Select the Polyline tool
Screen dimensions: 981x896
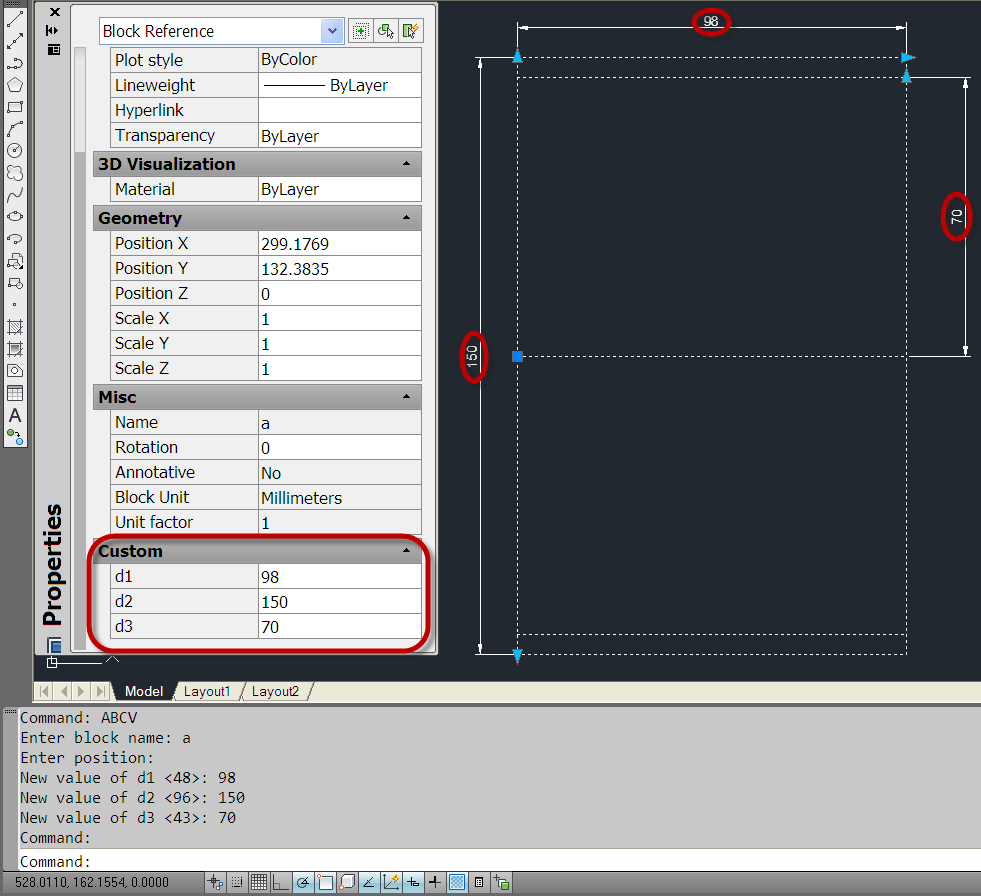click(14, 63)
